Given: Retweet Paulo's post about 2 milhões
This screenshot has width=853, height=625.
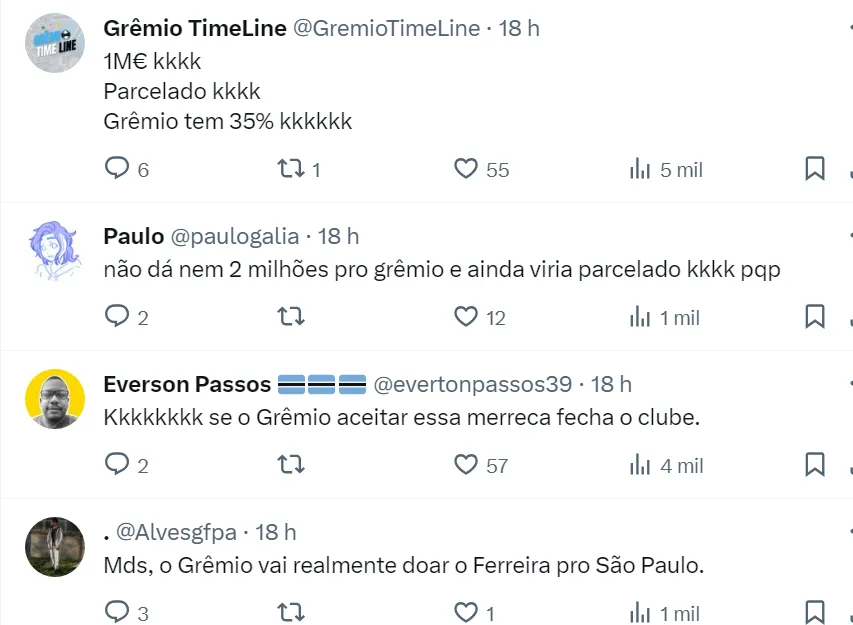Looking at the screenshot, I should [291, 317].
